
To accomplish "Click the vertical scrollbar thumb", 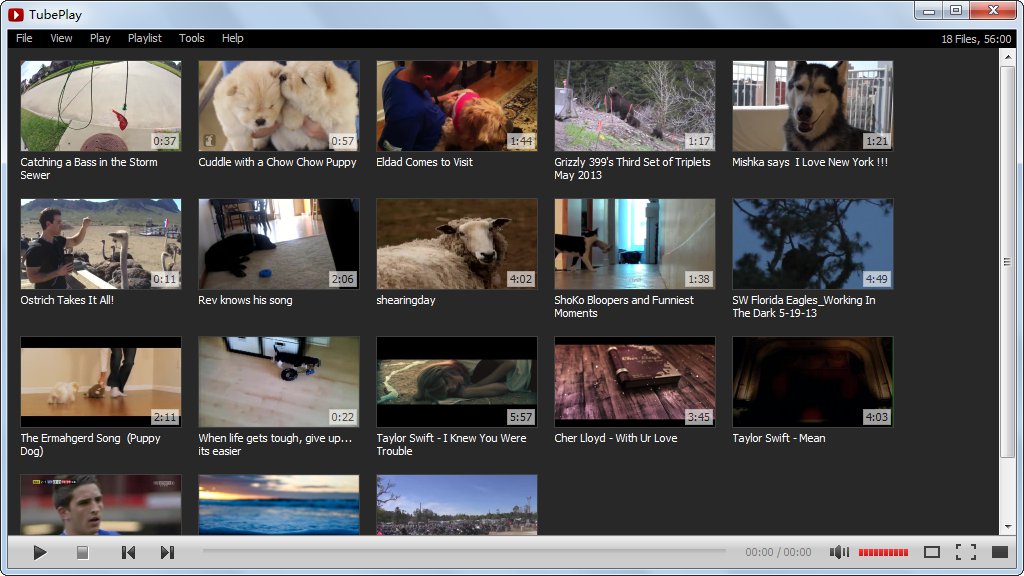I will (x=1008, y=262).
